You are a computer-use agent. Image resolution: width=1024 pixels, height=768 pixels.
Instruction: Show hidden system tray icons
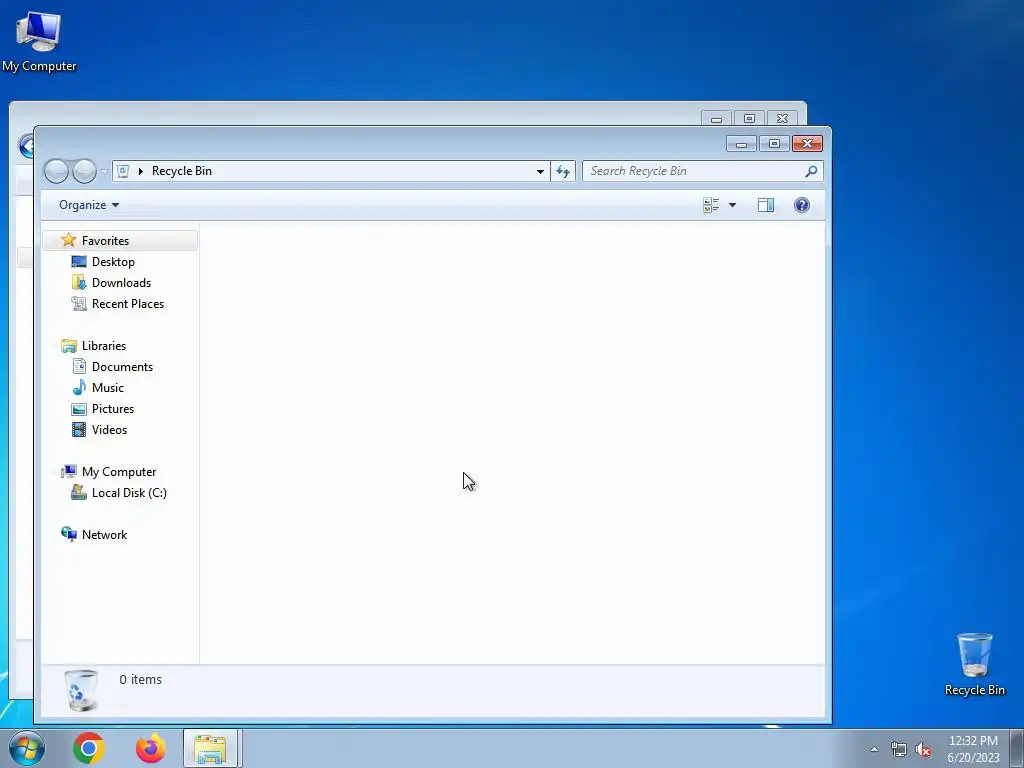coord(874,749)
